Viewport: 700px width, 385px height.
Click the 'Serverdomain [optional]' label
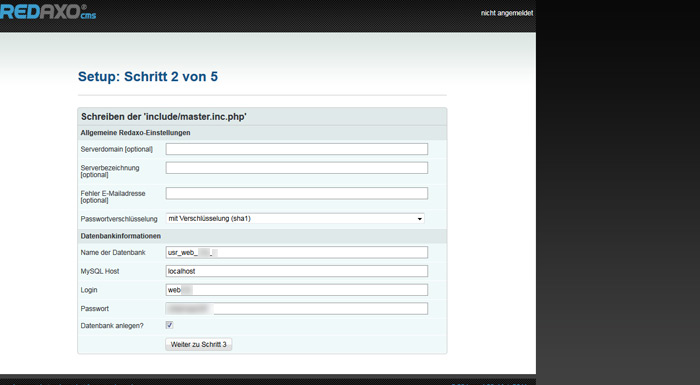tap(117, 149)
